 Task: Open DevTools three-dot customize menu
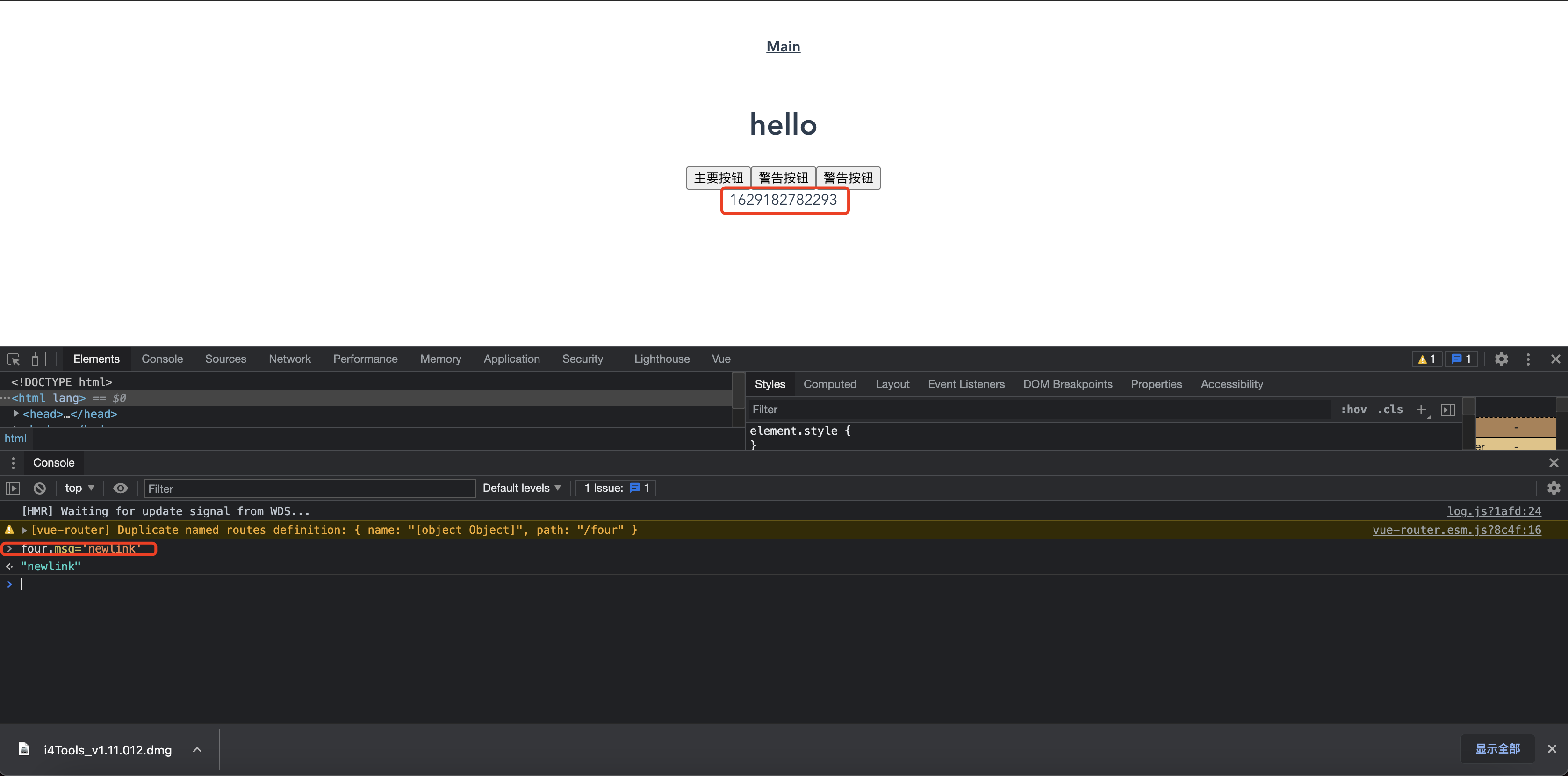pos(1528,359)
